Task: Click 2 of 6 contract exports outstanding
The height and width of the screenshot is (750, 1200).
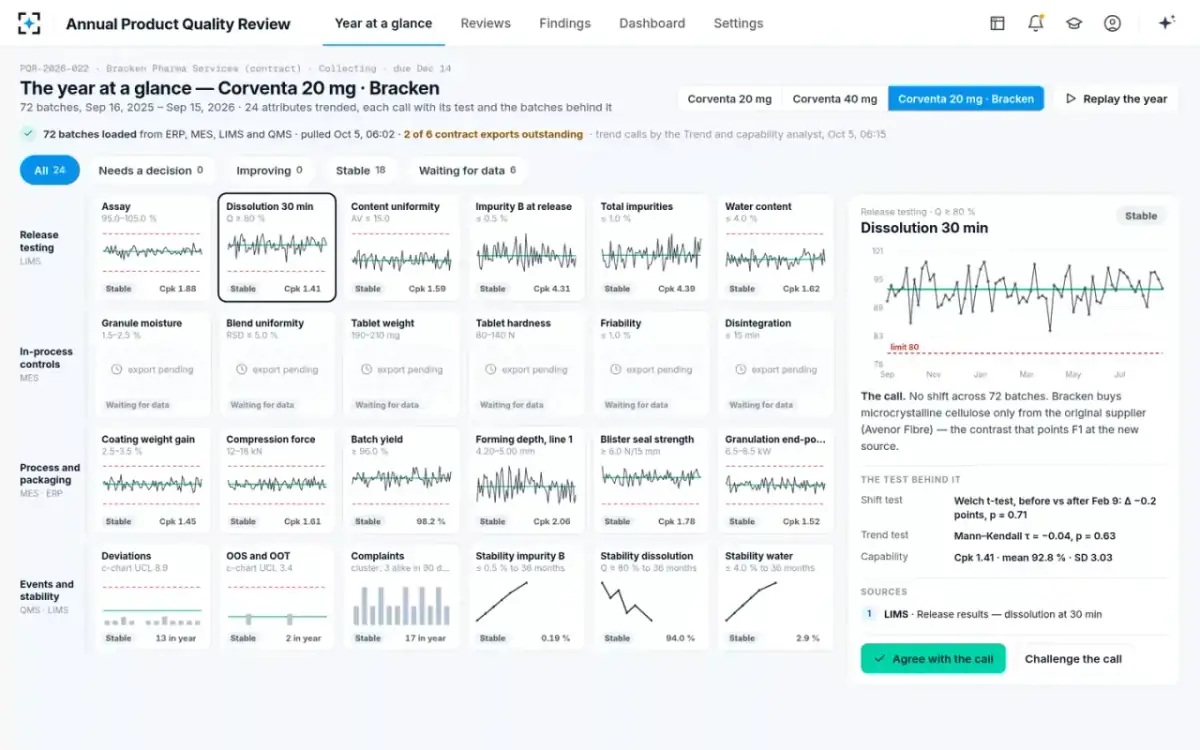Action: coord(493,134)
